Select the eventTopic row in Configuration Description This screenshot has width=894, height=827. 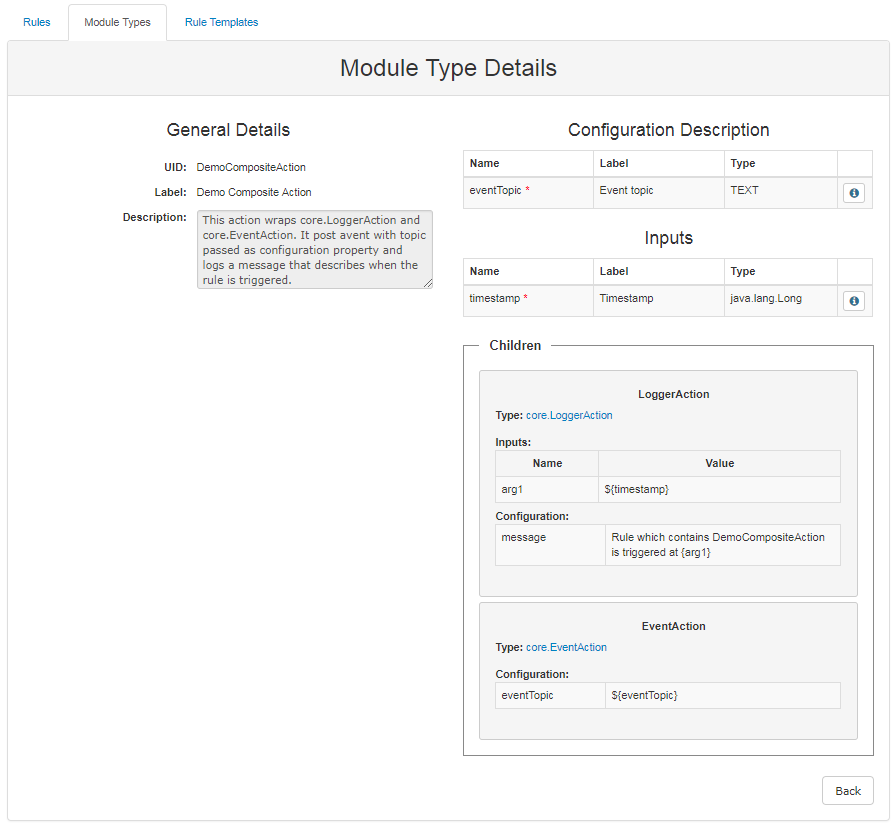[x=527, y=192]
